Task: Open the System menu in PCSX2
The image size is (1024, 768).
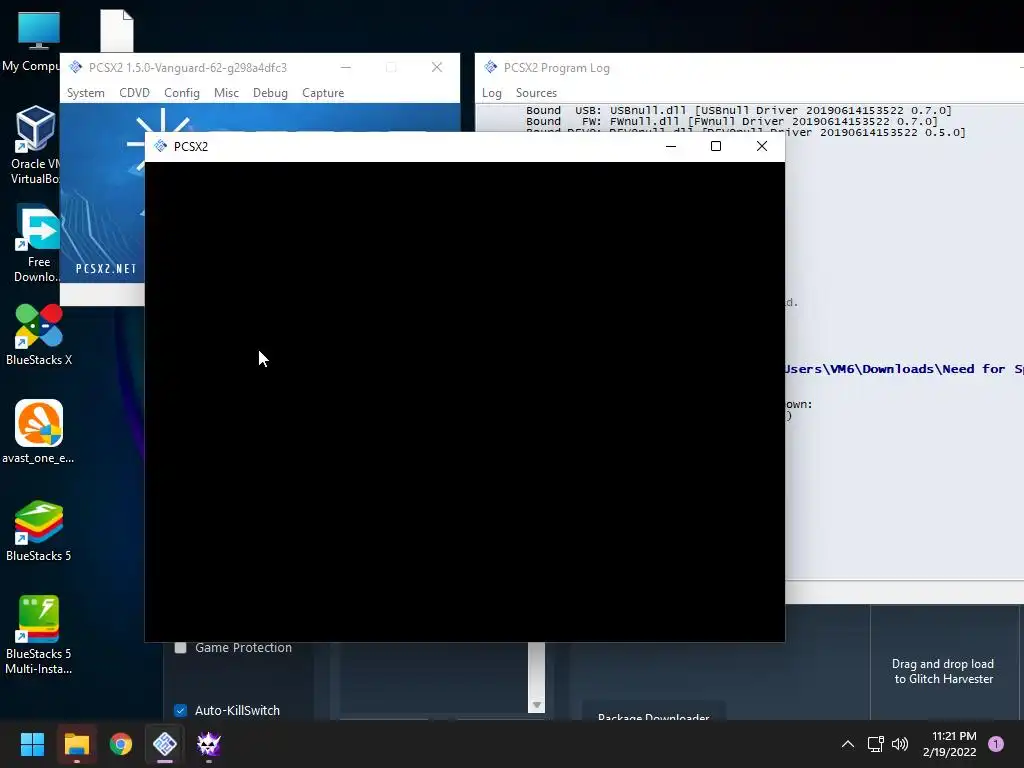Action: point(86,93)
